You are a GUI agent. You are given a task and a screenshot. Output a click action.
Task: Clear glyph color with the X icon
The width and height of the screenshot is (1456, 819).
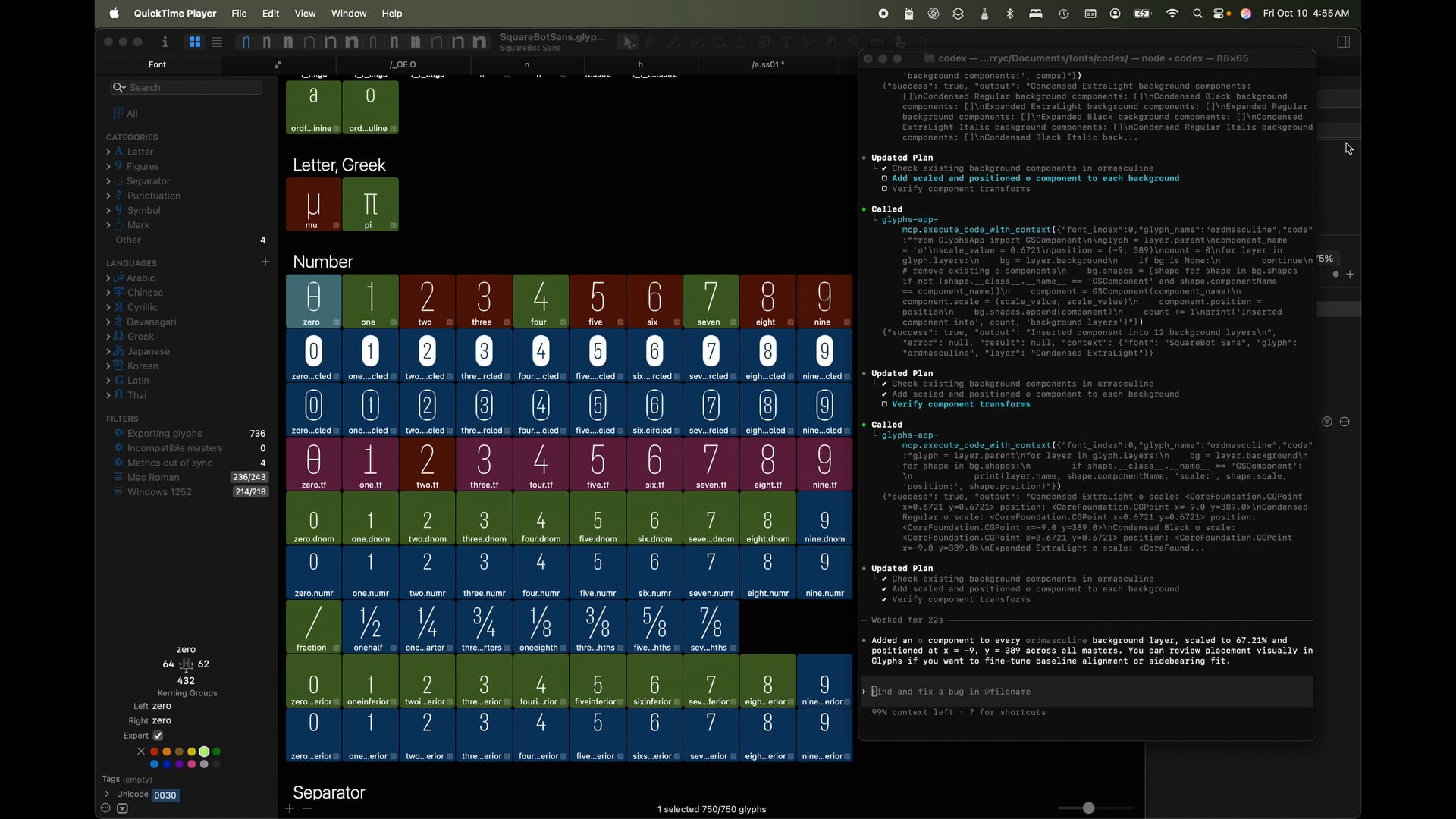(x=141, y=752)
